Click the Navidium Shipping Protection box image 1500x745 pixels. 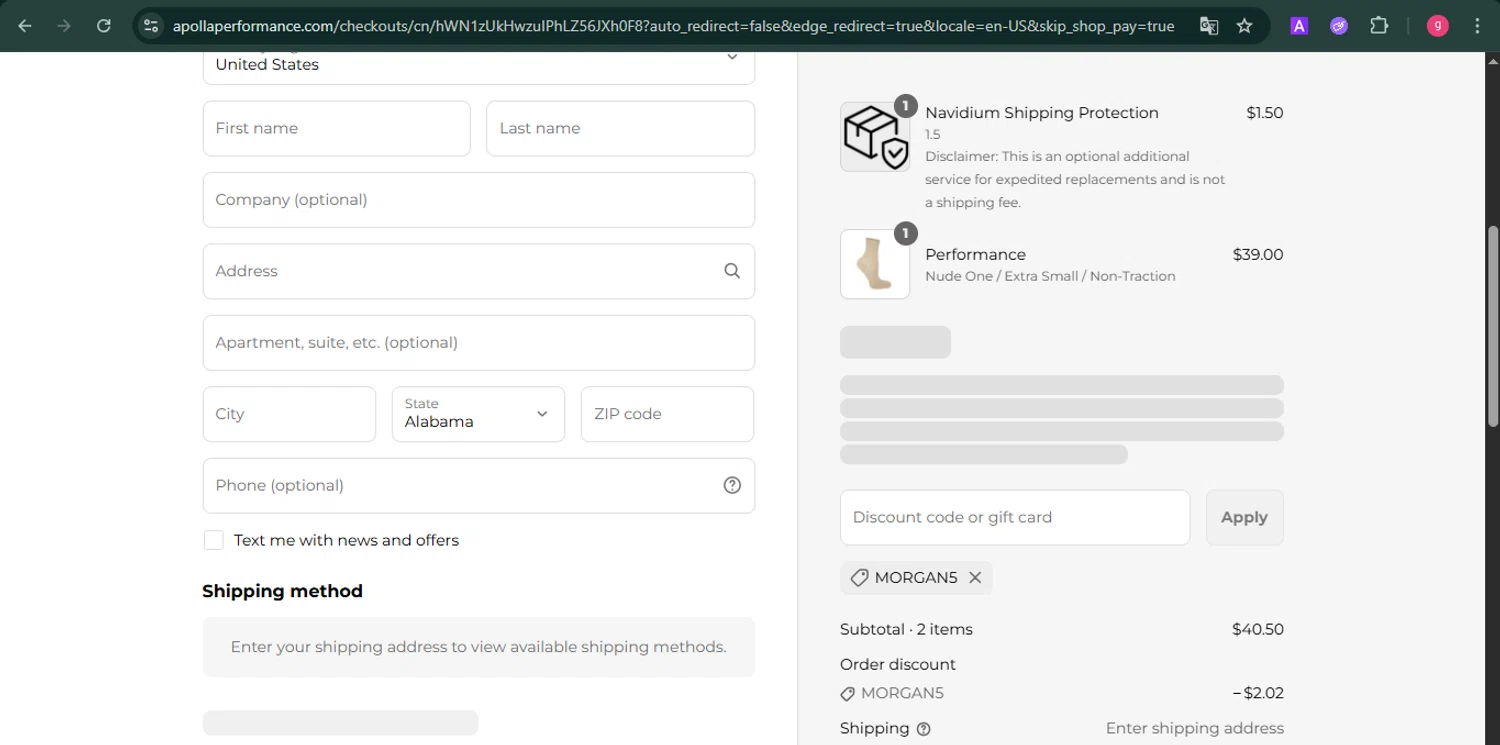pos(875,136)
